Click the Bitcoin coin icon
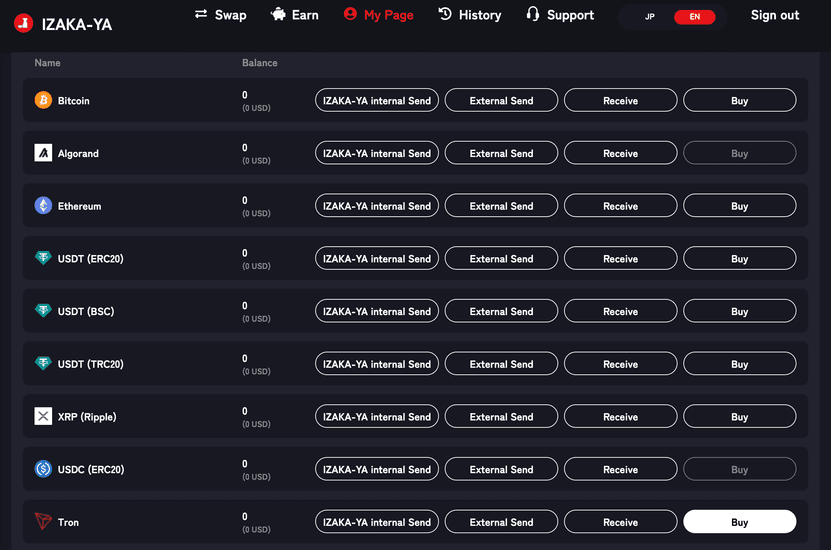The width and height of the screenshot is (831, 550). (43, 100)
